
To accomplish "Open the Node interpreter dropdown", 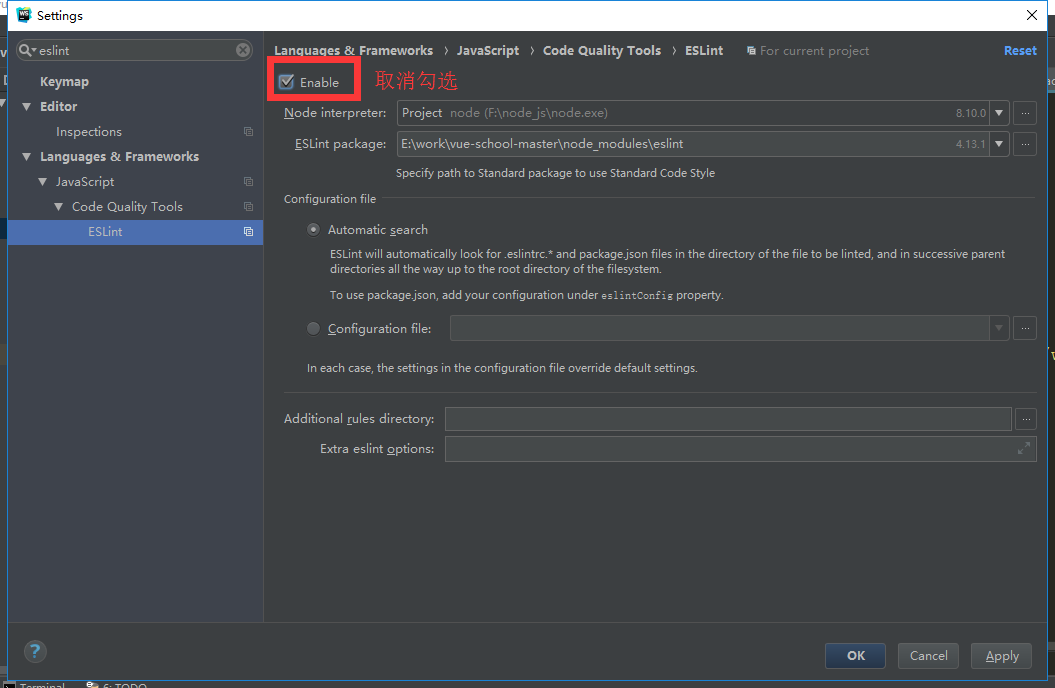I will (x=999, y=113).
